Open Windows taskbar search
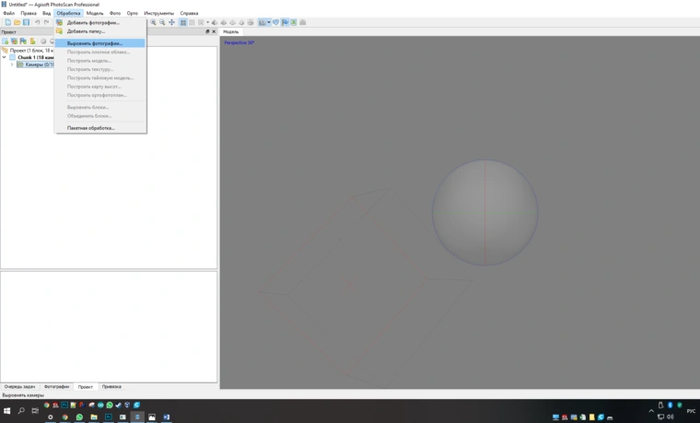Screen dimensions: 700x423 click(x=21, y=411)
